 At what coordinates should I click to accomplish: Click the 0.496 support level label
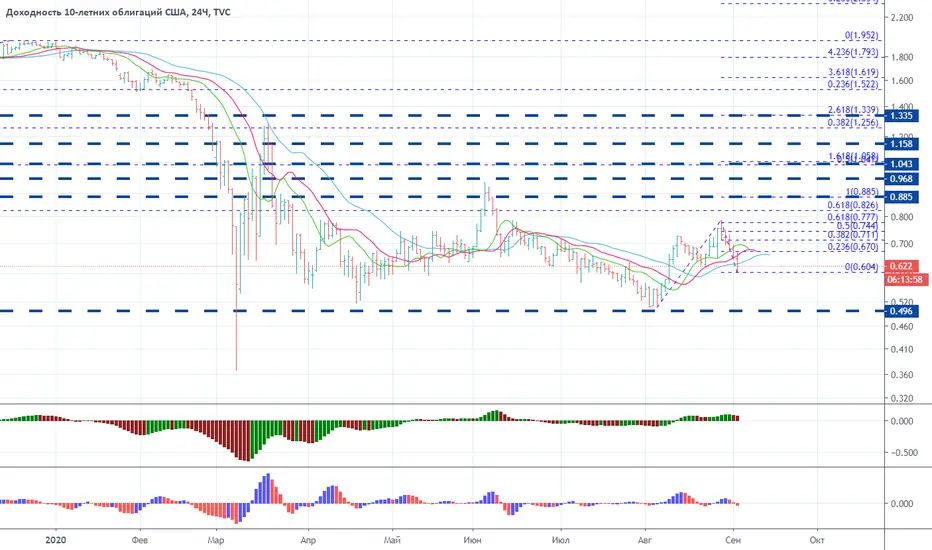901,311
